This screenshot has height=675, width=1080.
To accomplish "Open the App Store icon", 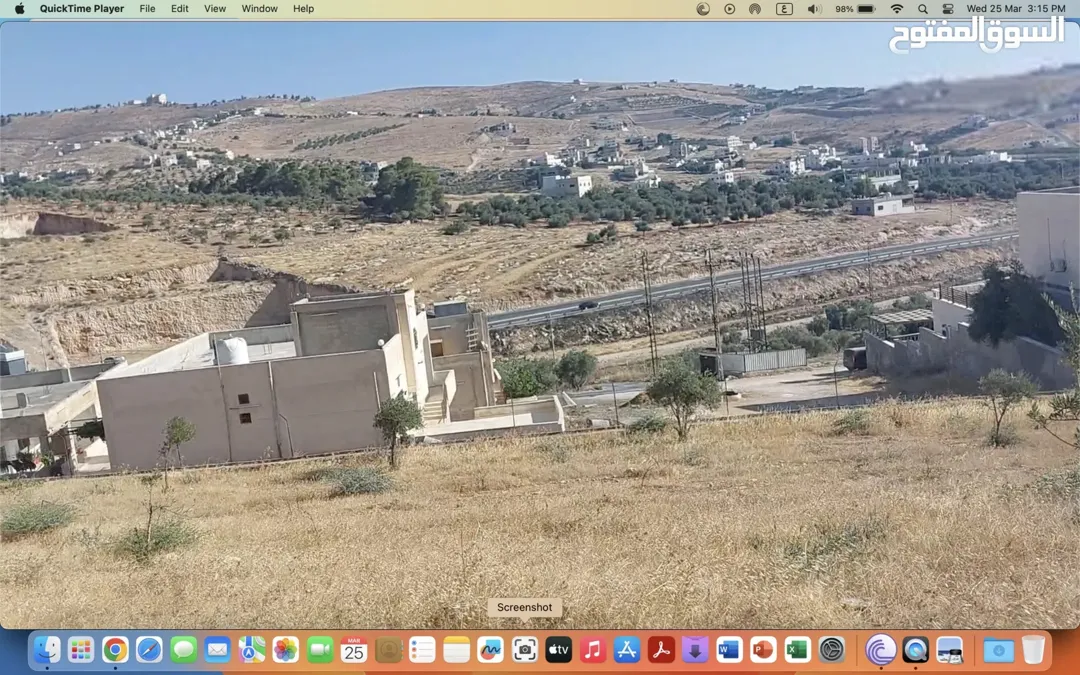I will [627, 650].
